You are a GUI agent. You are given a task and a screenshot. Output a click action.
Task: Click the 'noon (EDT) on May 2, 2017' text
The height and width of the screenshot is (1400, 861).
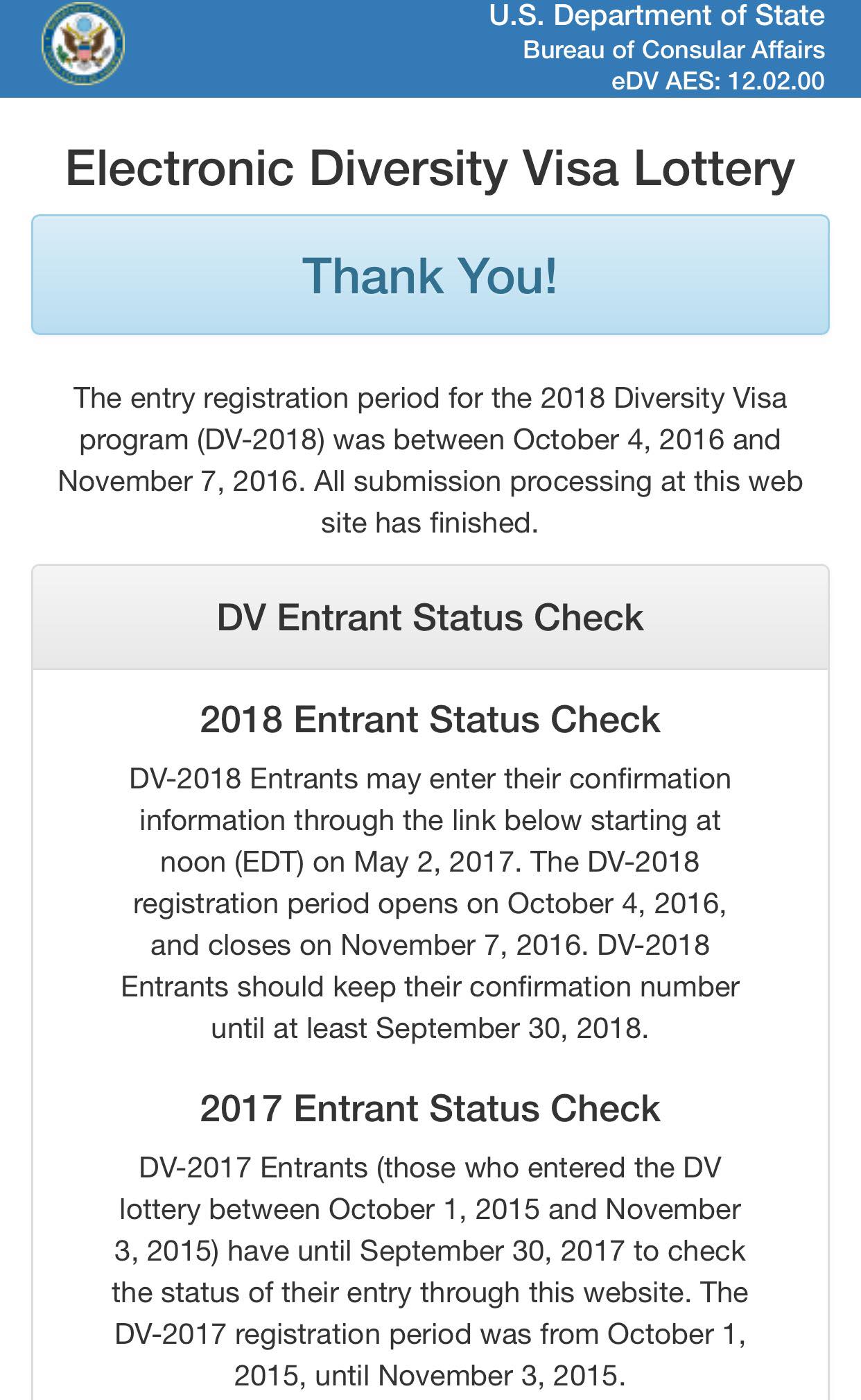click(x=340, y=862)
